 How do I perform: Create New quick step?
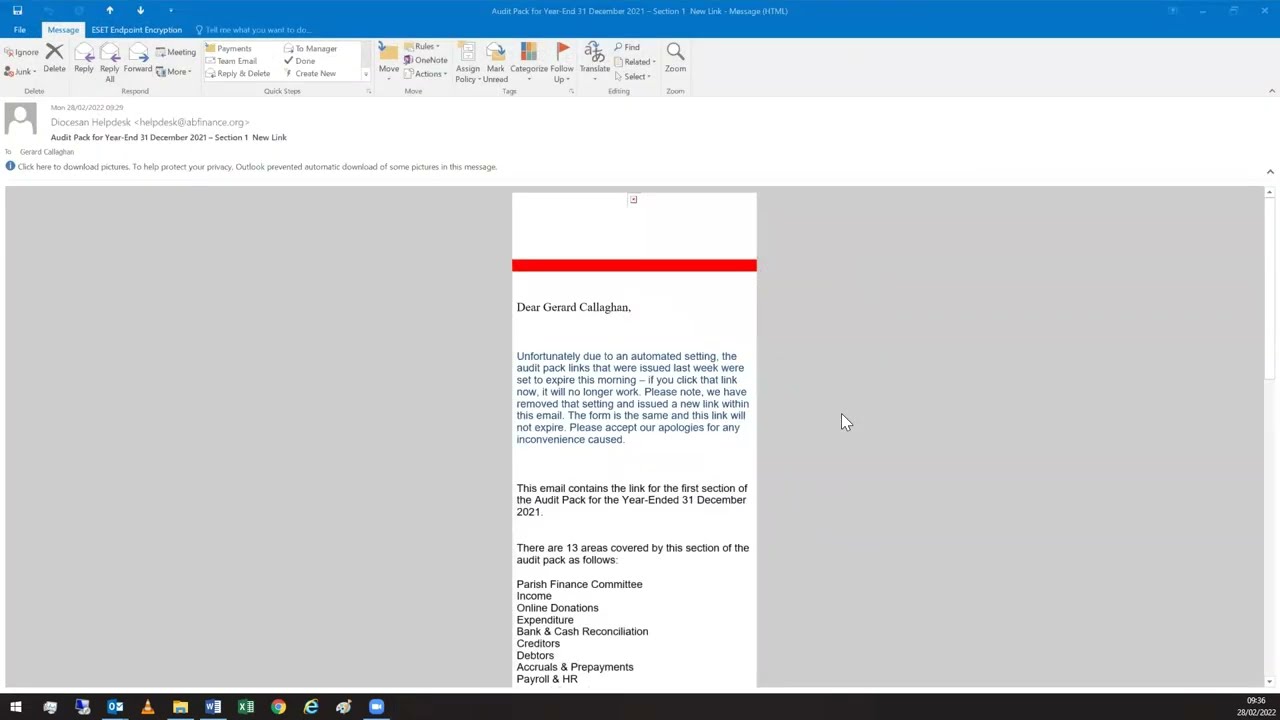[x=314, y=73]
